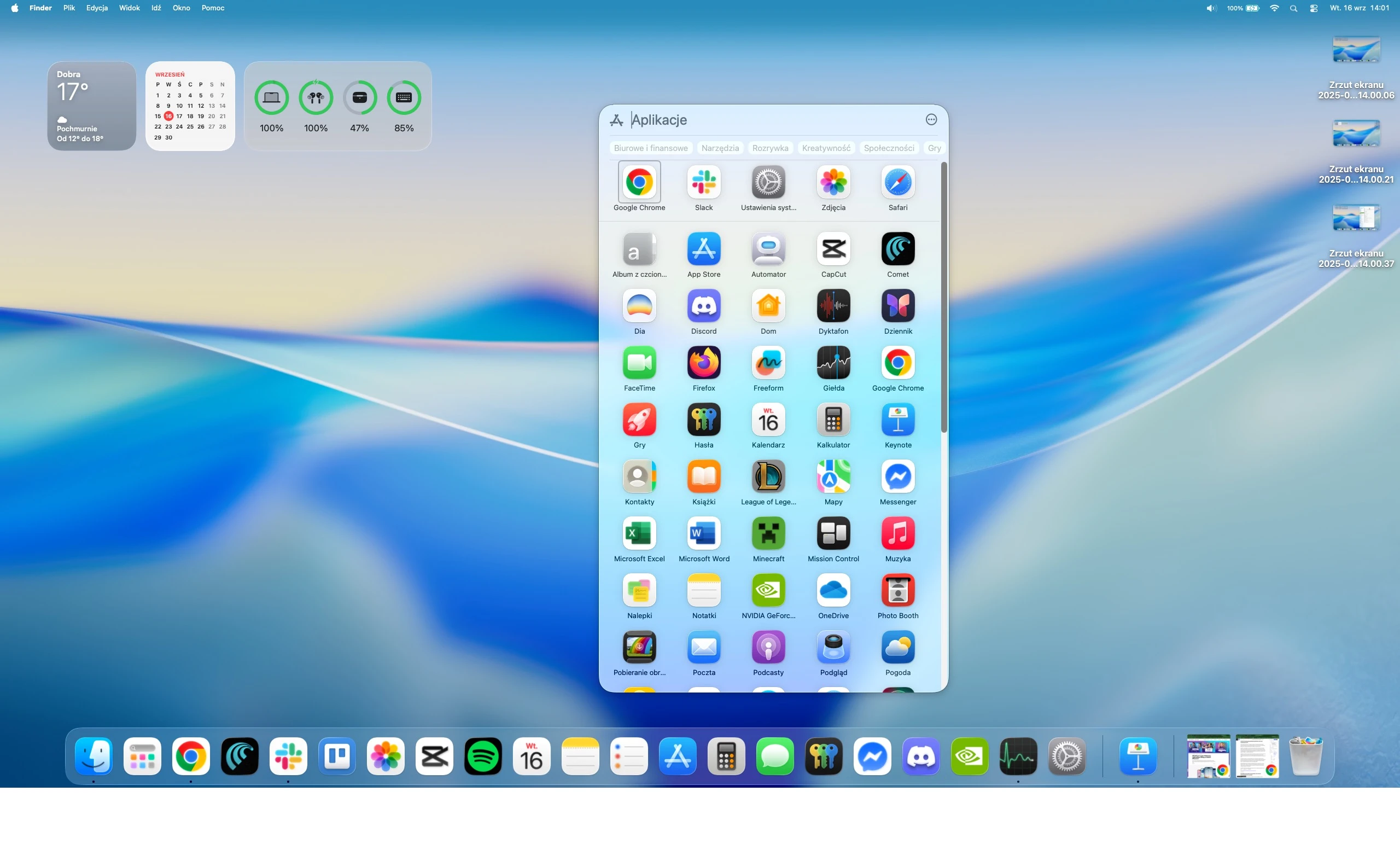Click the Wrzesień calendar widget

pyautogui.click(x=190, y=106)
